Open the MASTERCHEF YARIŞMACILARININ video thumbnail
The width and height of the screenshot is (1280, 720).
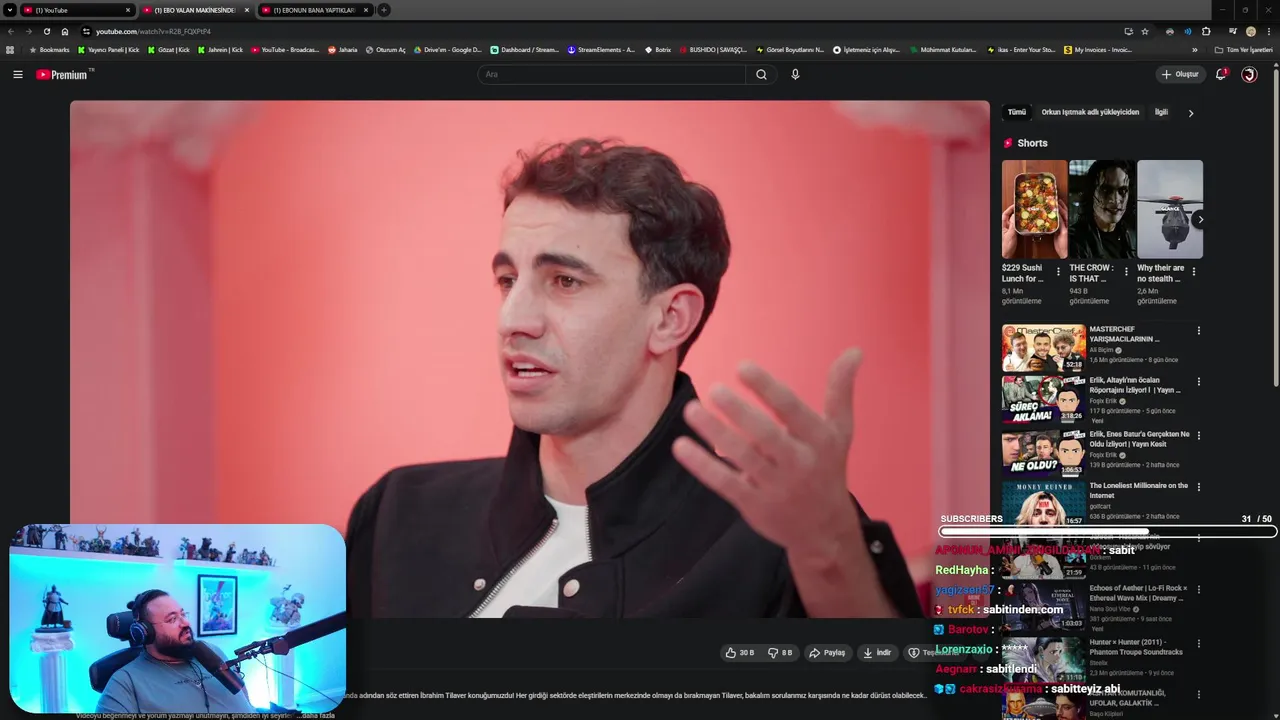click(x=1044, y=348)
